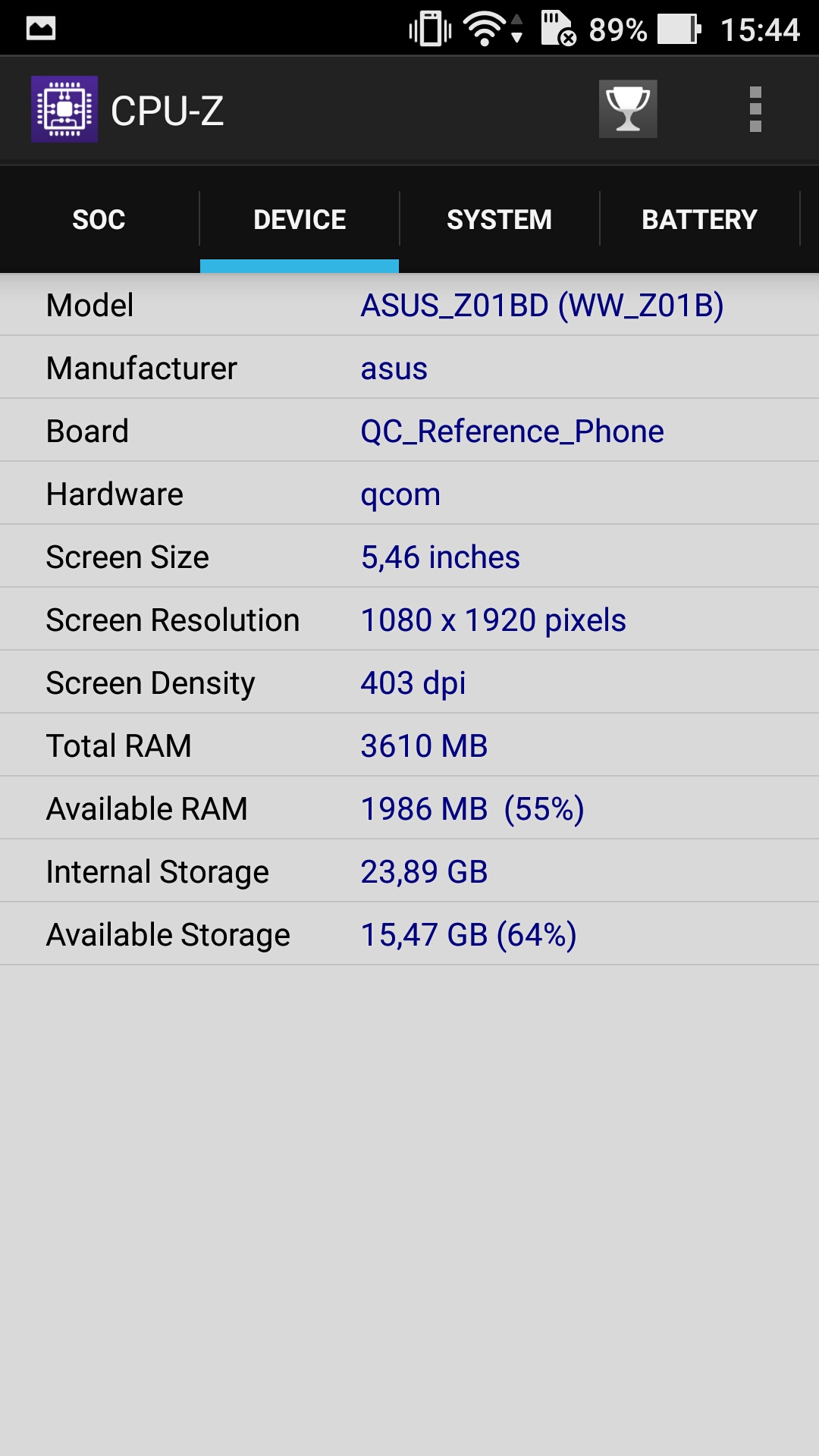Tap the battery status icon

pos(679,30)
